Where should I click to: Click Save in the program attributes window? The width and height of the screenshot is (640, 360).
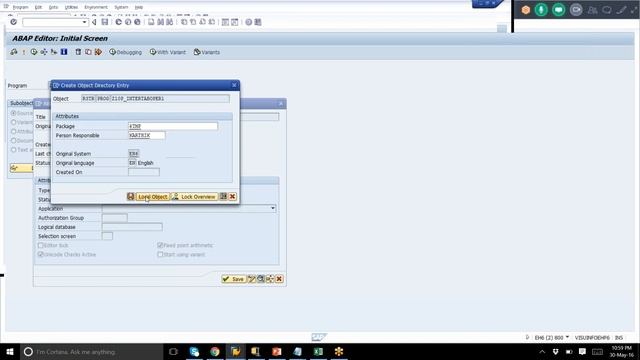pyautogui.click(x=233, y=279)
